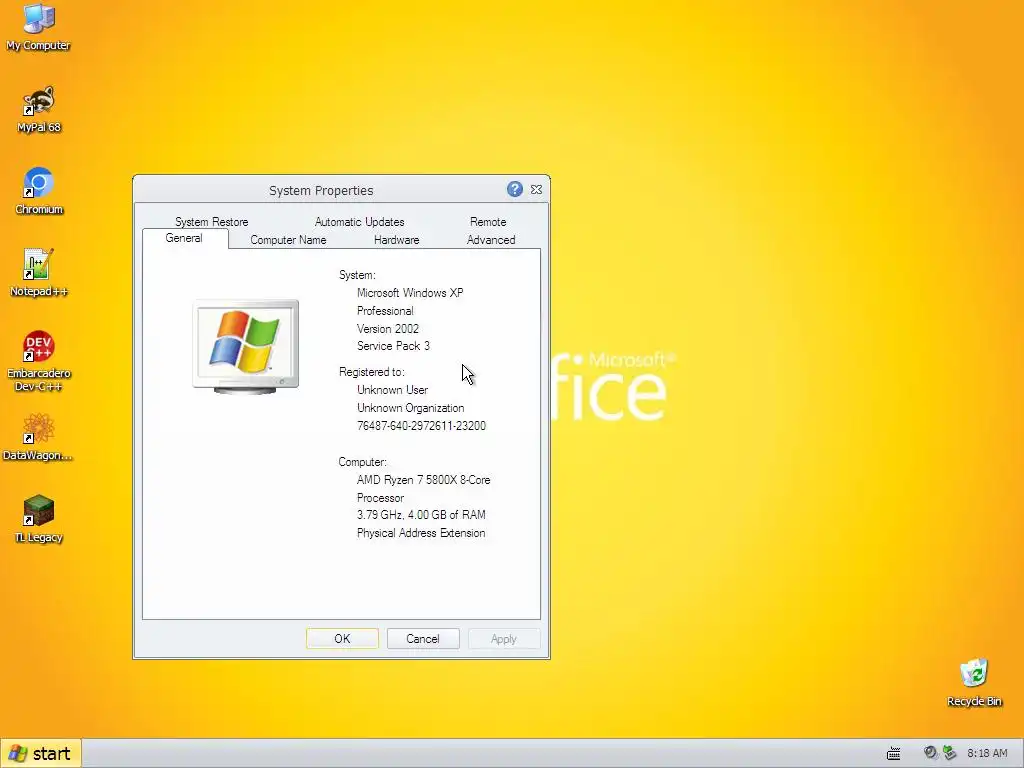
Task: Select the DataWagon desktop shortcut
Action: point(39,437)
